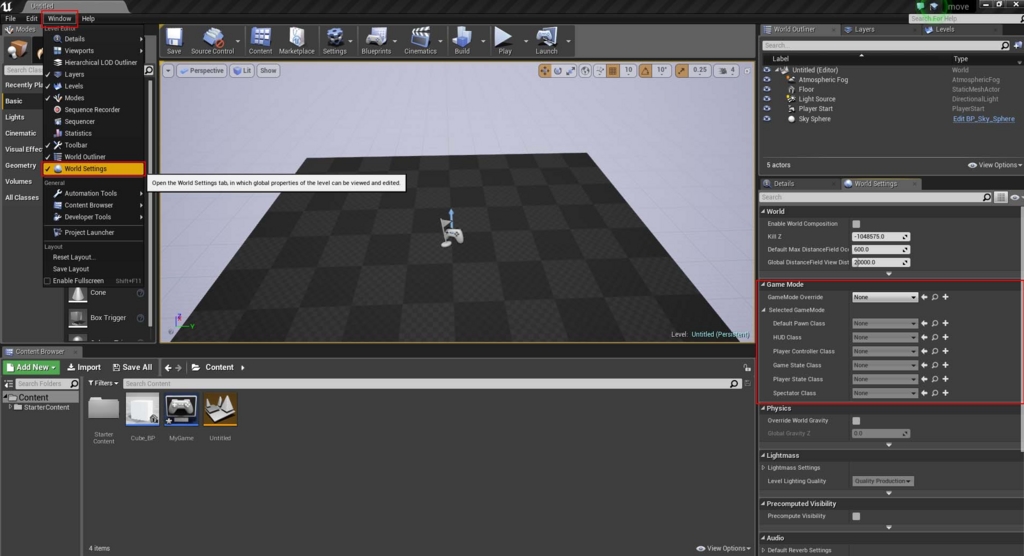Click the Save toolbar icon
1024x556 pixels.
174,41
